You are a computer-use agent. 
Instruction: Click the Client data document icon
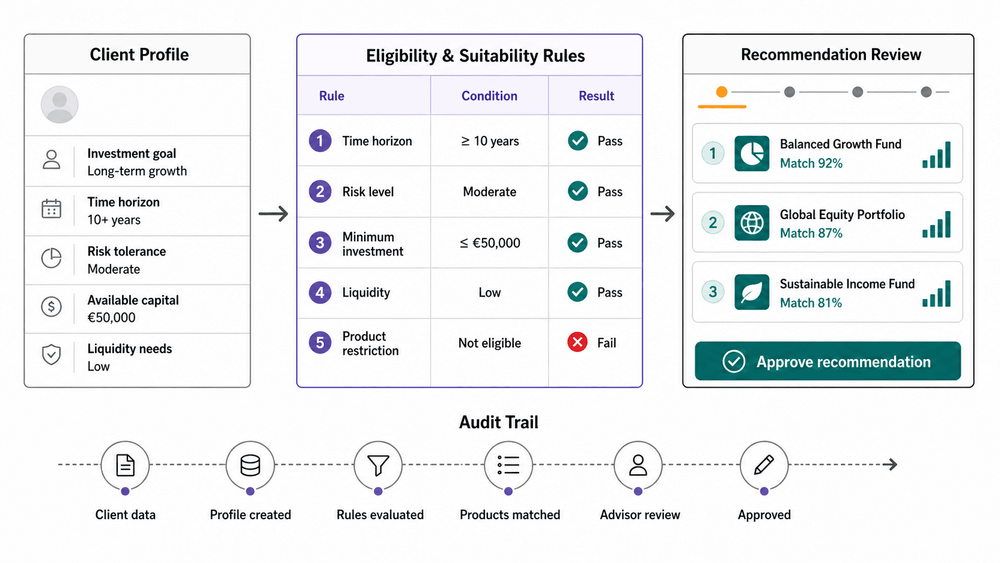[x=125, y=465]
